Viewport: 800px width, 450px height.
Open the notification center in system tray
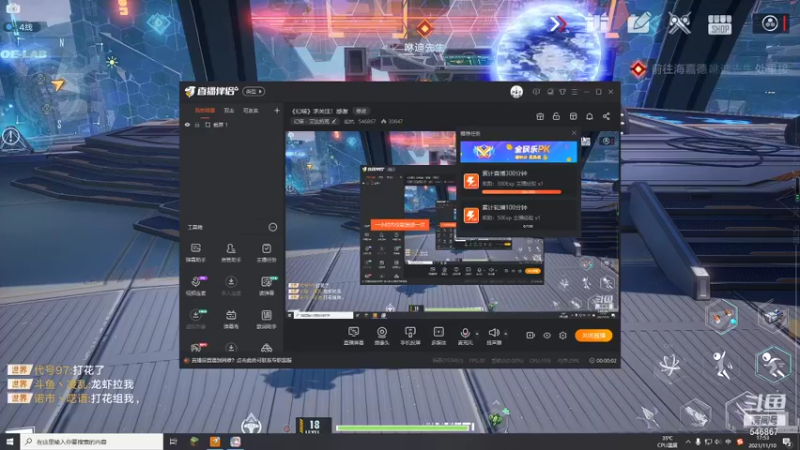tap(787, 442)
